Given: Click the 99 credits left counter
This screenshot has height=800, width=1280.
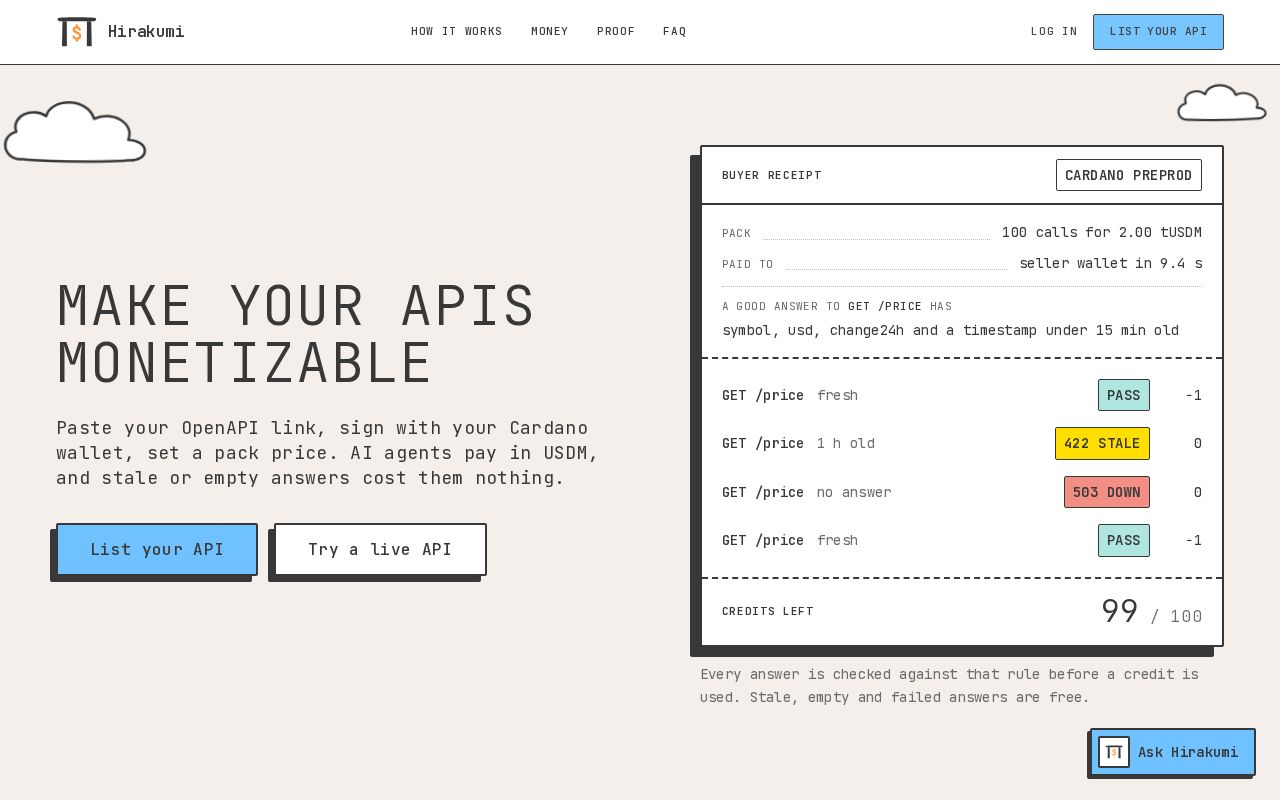Looking at the screenshot, I should (x=1120, y=611).
